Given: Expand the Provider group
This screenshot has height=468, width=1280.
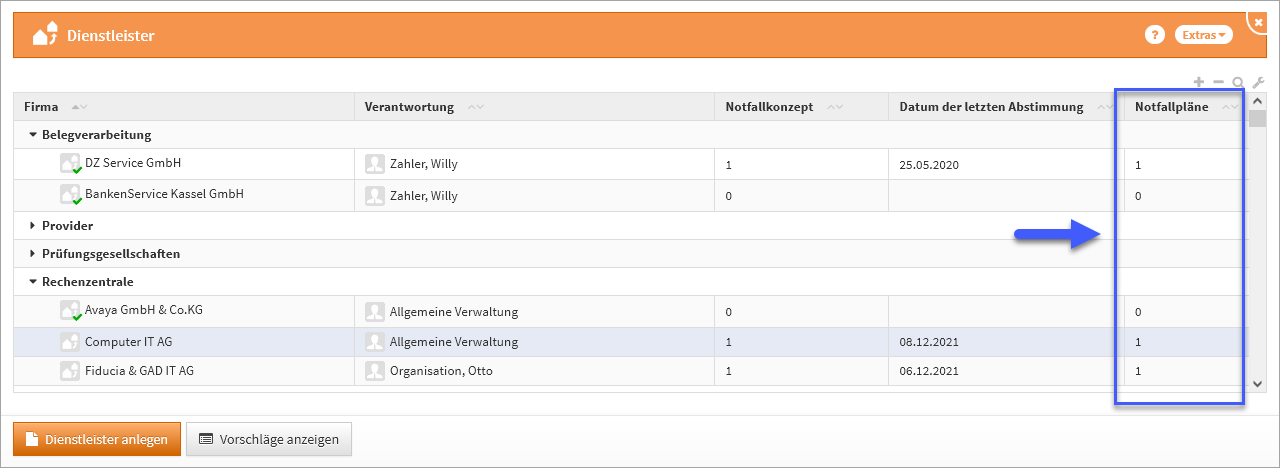Looking at the screenshot, I should point(33,226).
